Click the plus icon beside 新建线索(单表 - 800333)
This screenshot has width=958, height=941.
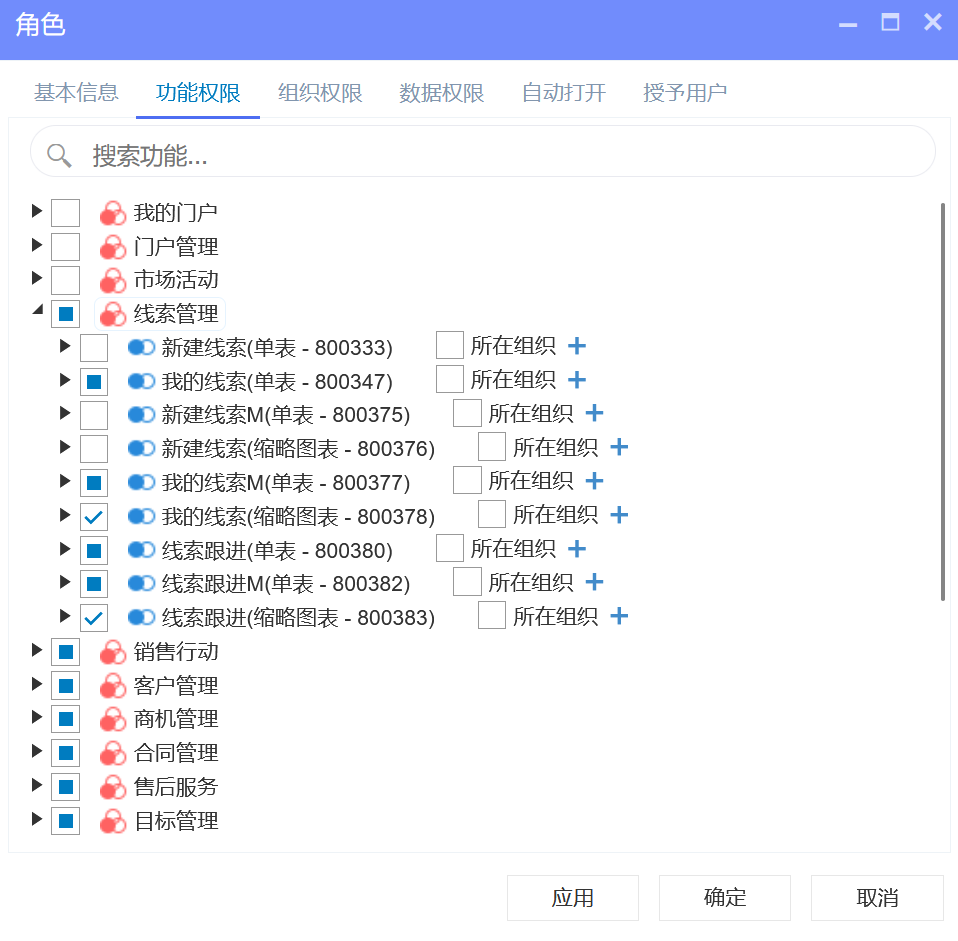point(577,346)
